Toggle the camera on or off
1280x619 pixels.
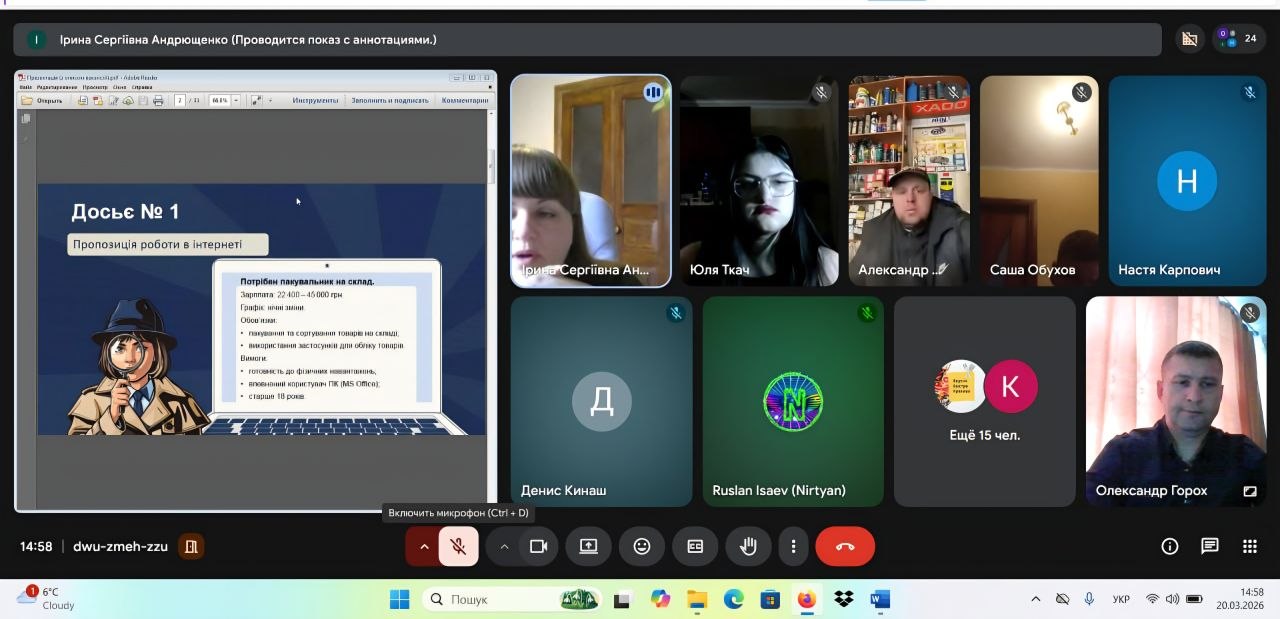click(539, 546)
